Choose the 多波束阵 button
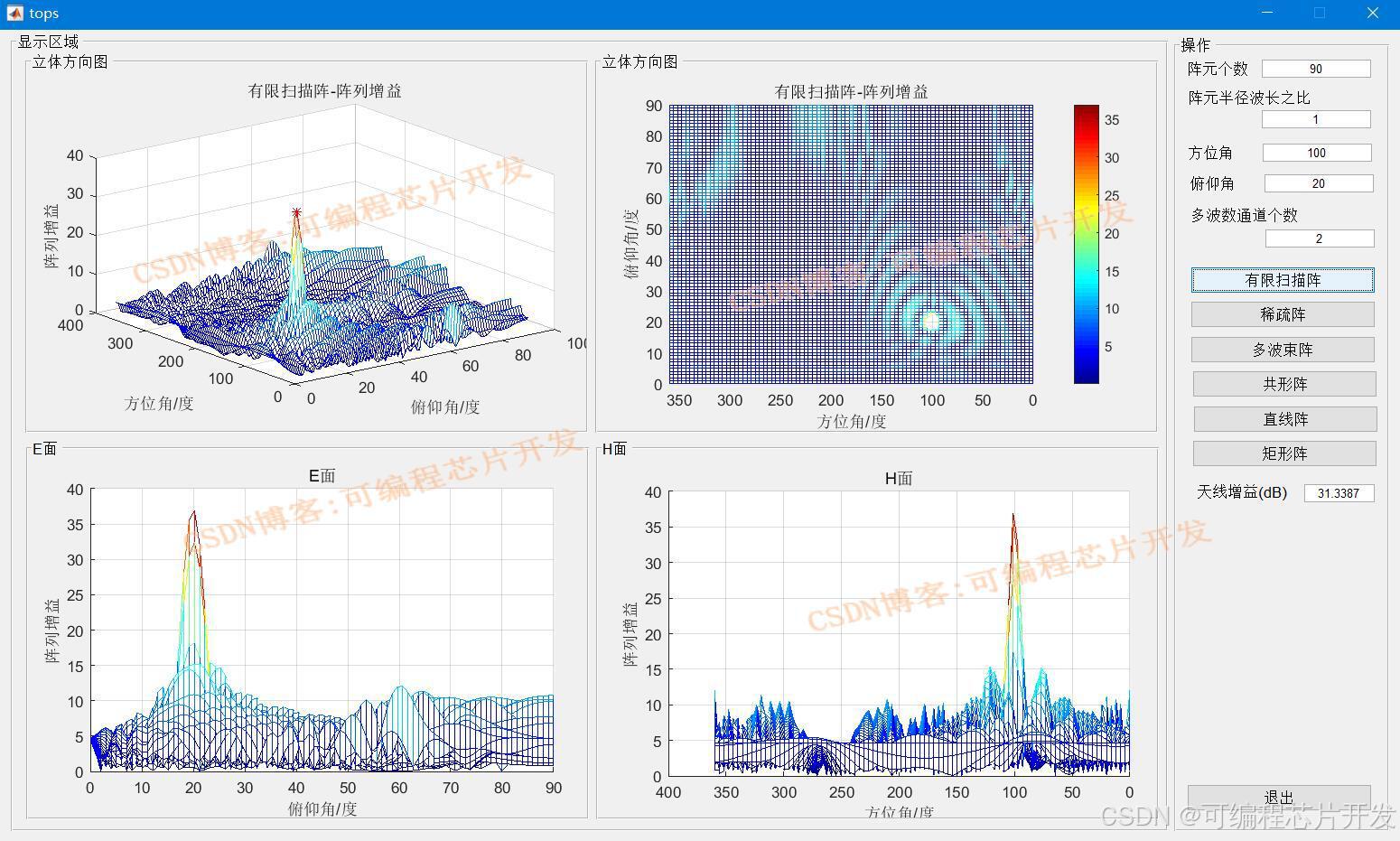The height and width of the screenshot is (841, 1400). (1283, 350)
